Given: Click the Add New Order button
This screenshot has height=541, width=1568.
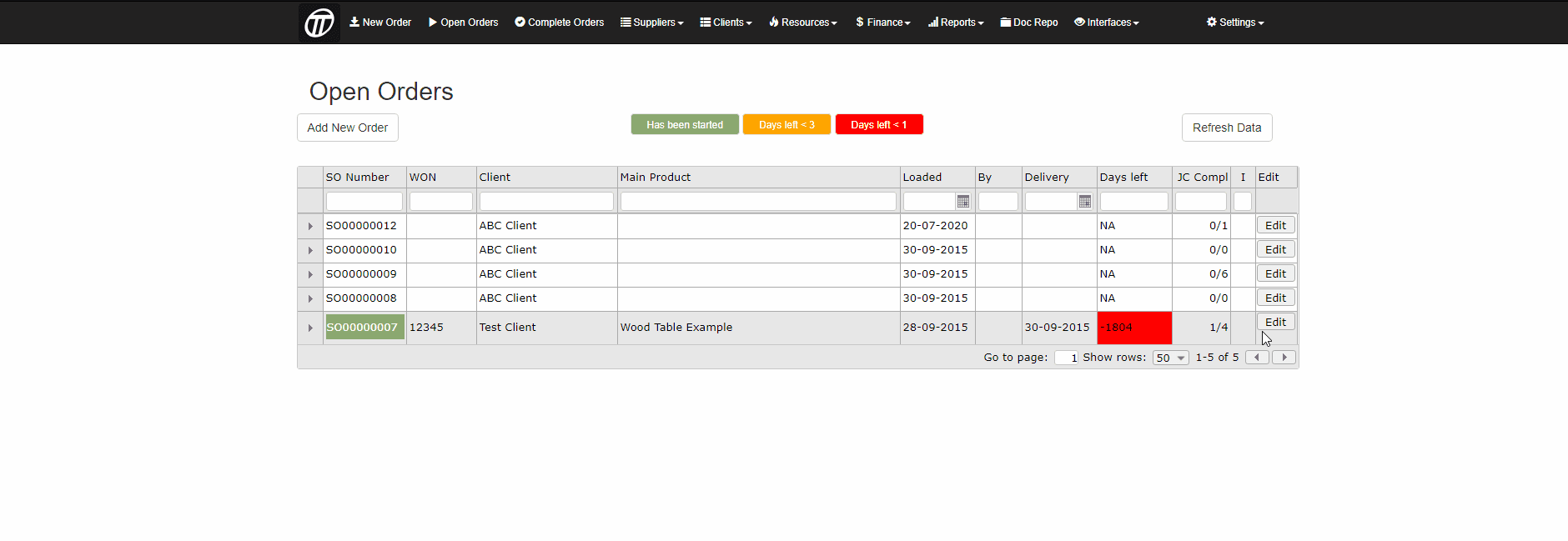Looking at the screenshot, I should coord(348,128).
